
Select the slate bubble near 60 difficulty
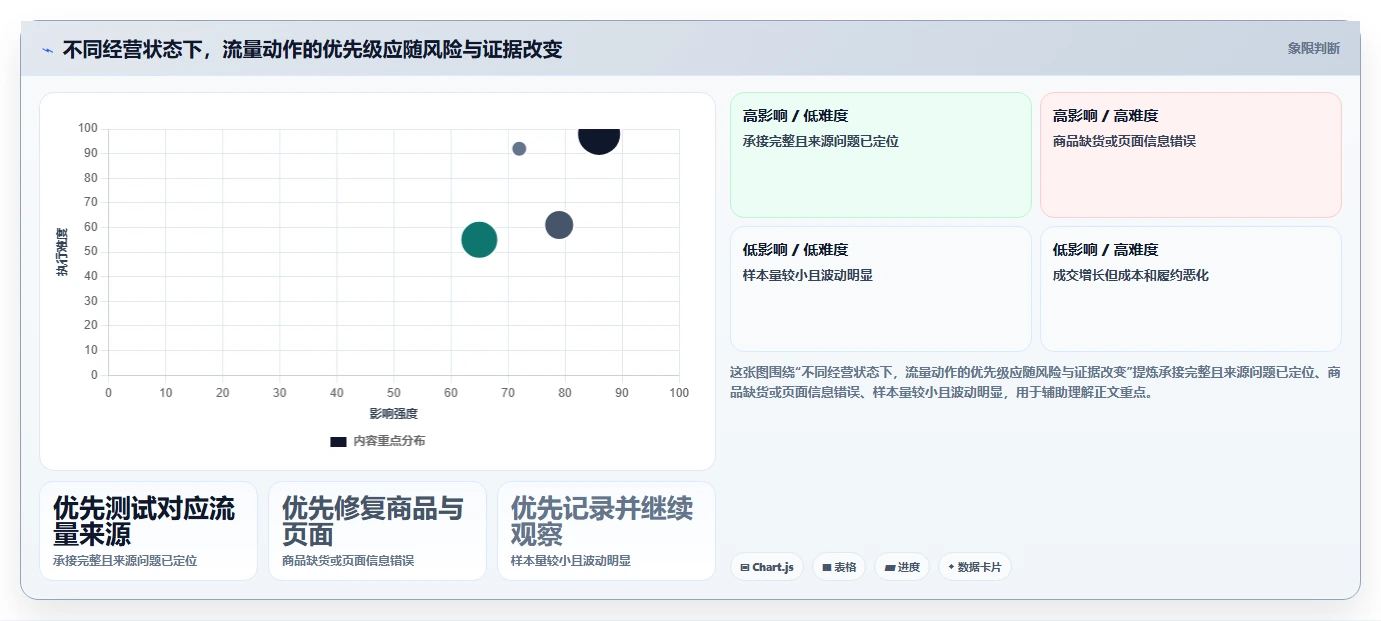click(559, 225)
